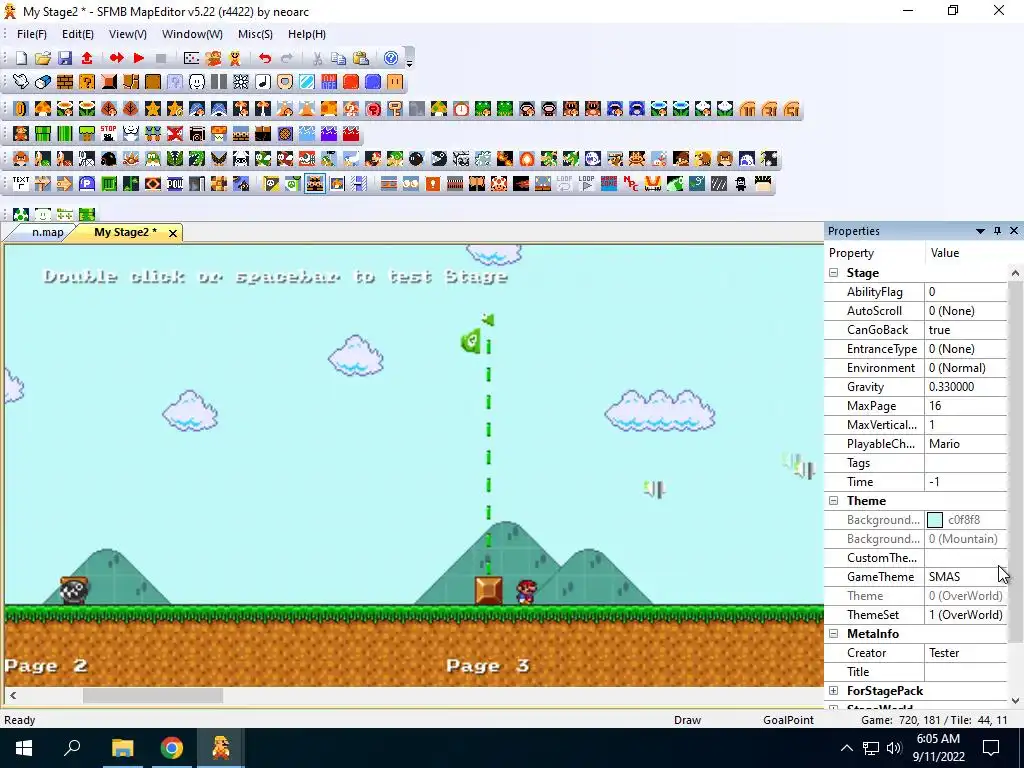Select the Goomba enemy icon
This screenshot has width=1024, height=768.
click(x=21, y=159)
